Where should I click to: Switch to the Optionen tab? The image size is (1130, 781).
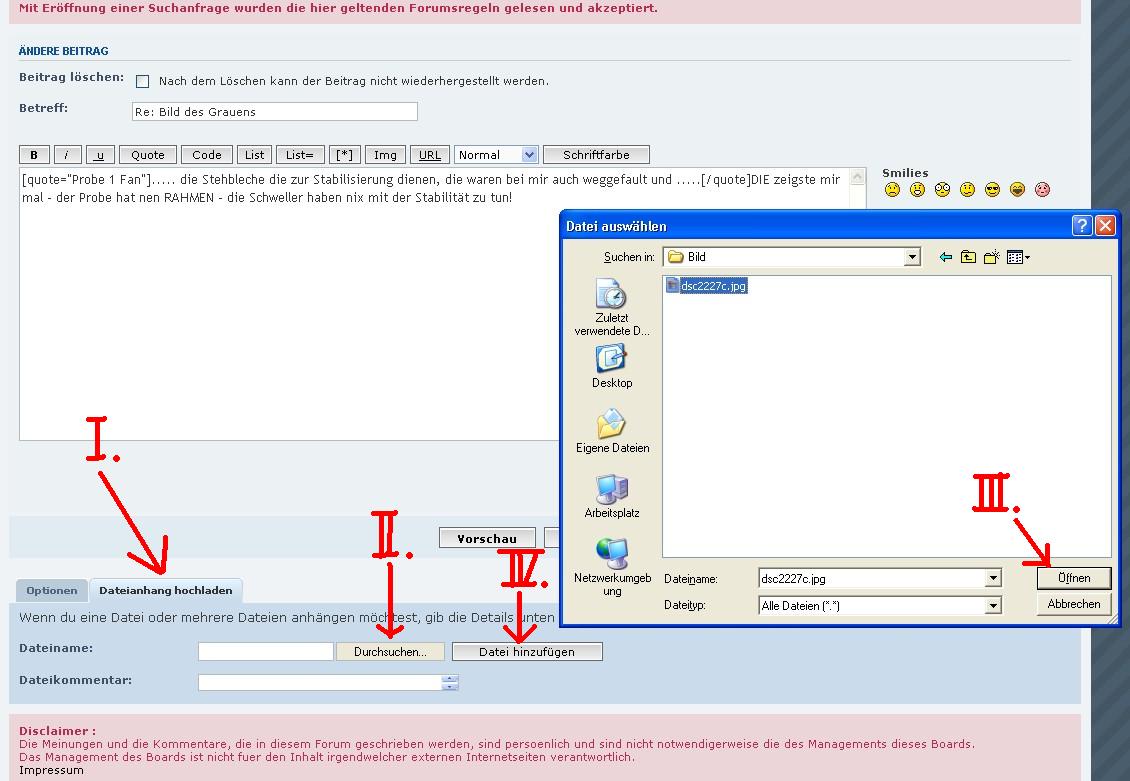52,591
